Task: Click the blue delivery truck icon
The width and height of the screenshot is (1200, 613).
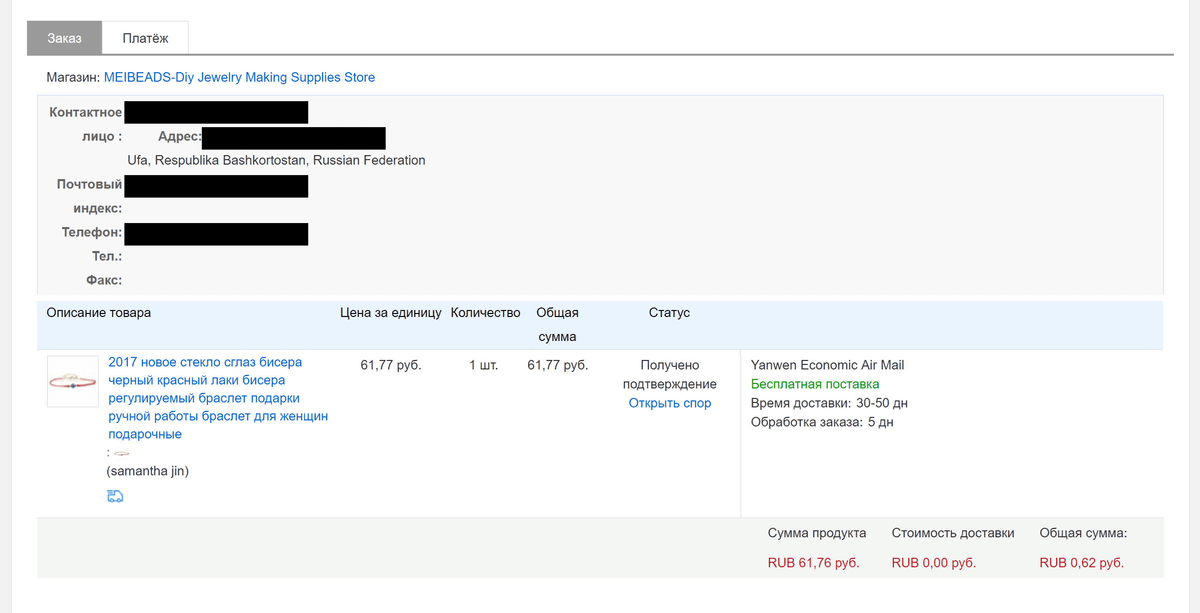Action: 115,496
